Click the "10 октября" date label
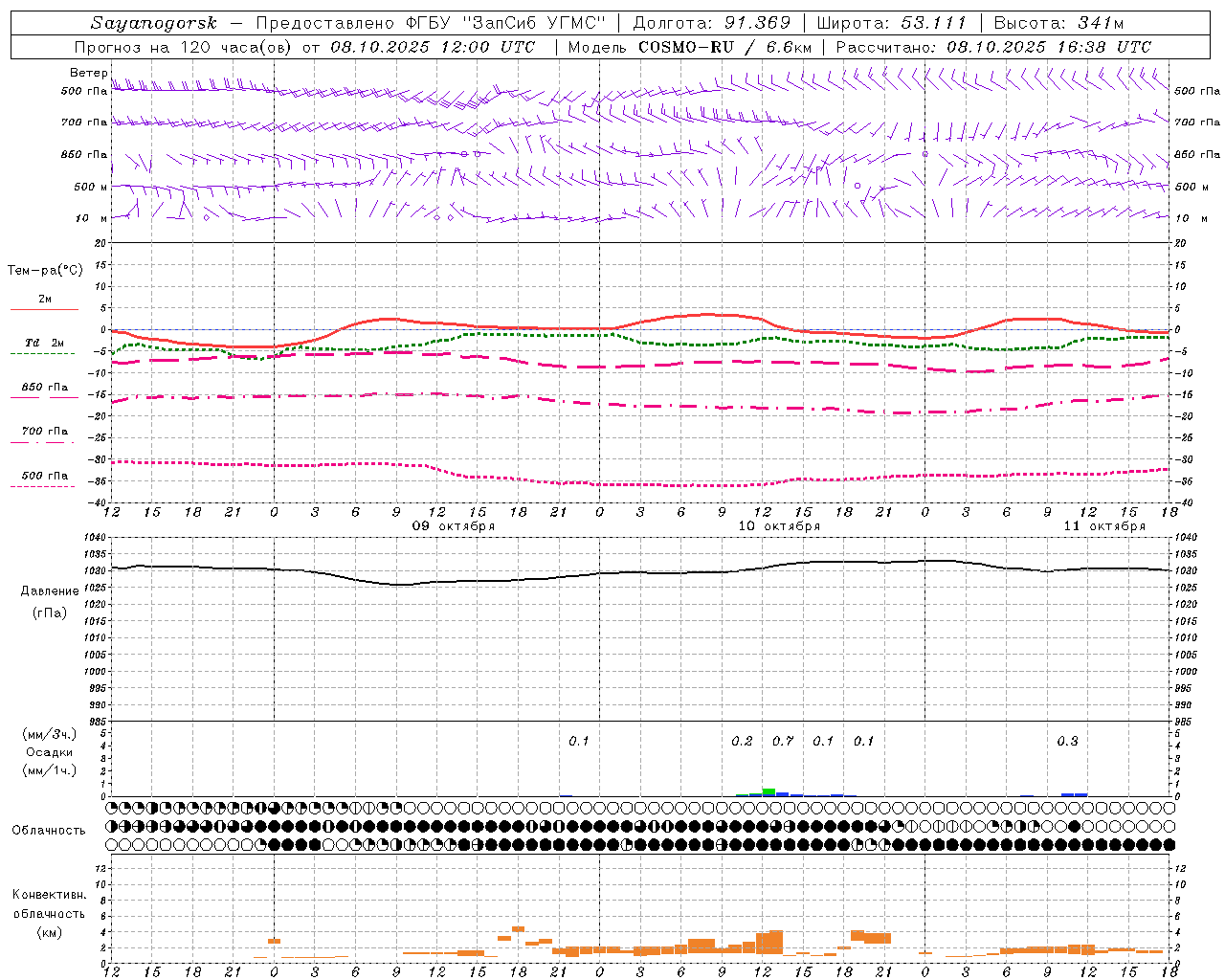 tap(779, 526)
